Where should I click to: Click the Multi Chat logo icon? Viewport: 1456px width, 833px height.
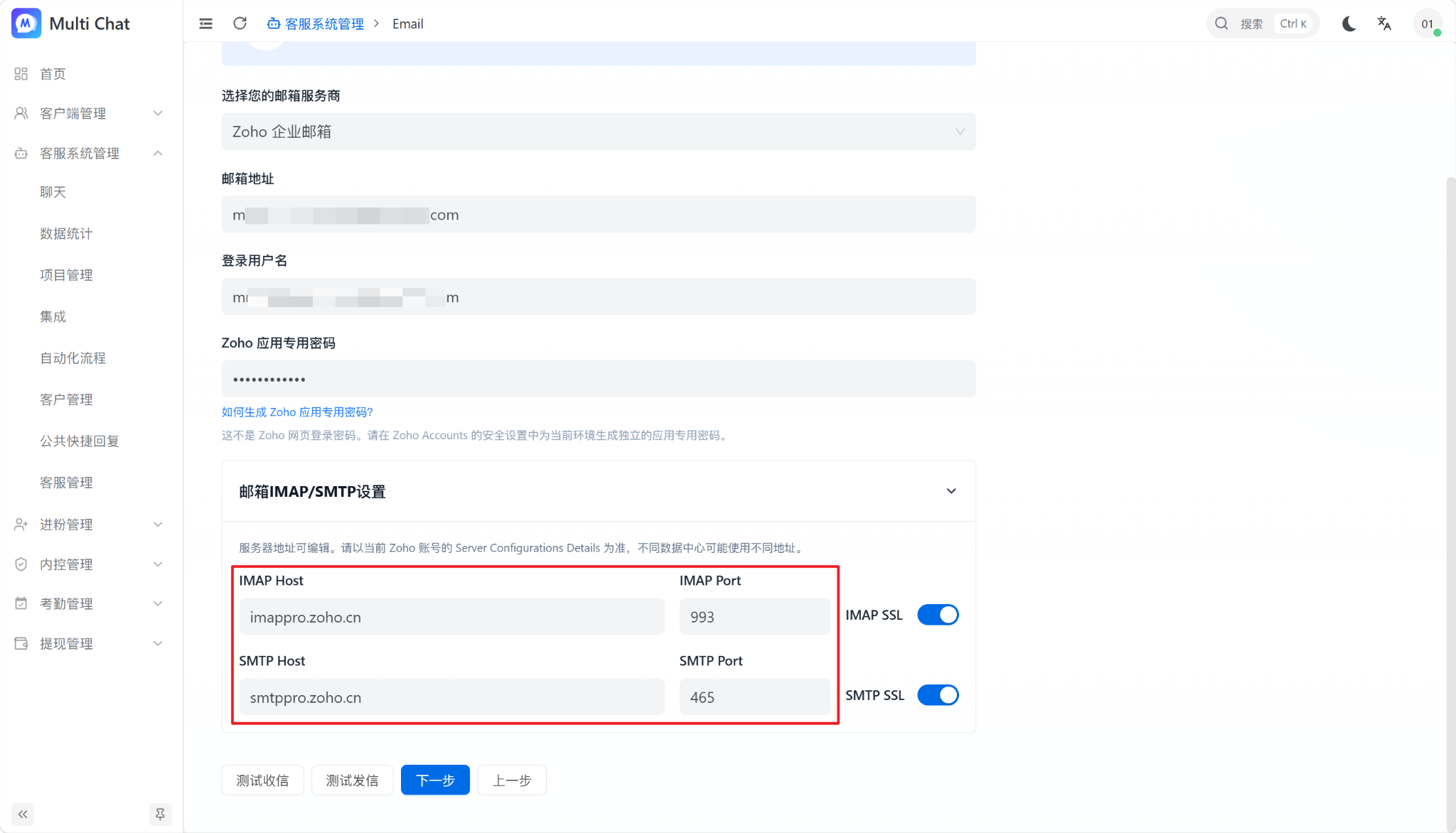pyautogui.click(x=26, y=23)
